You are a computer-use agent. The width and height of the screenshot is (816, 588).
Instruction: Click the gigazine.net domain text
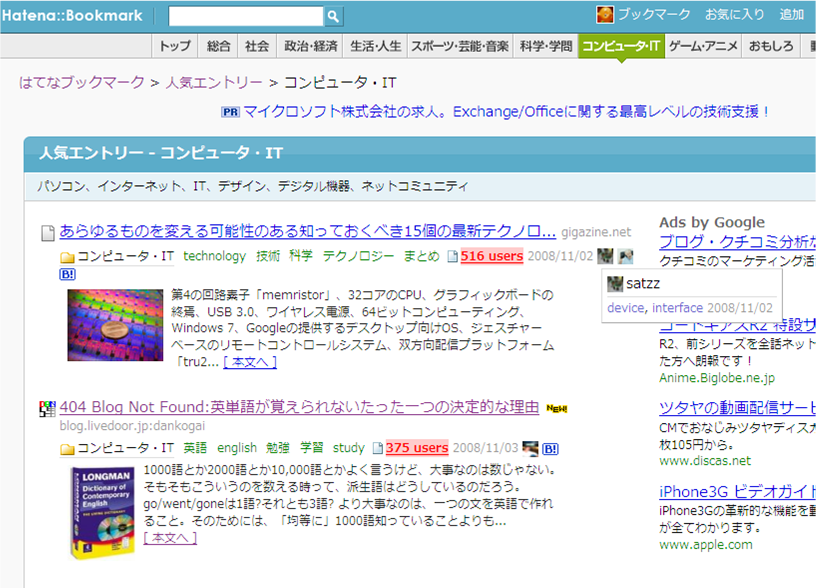click(x=596, y=232)
